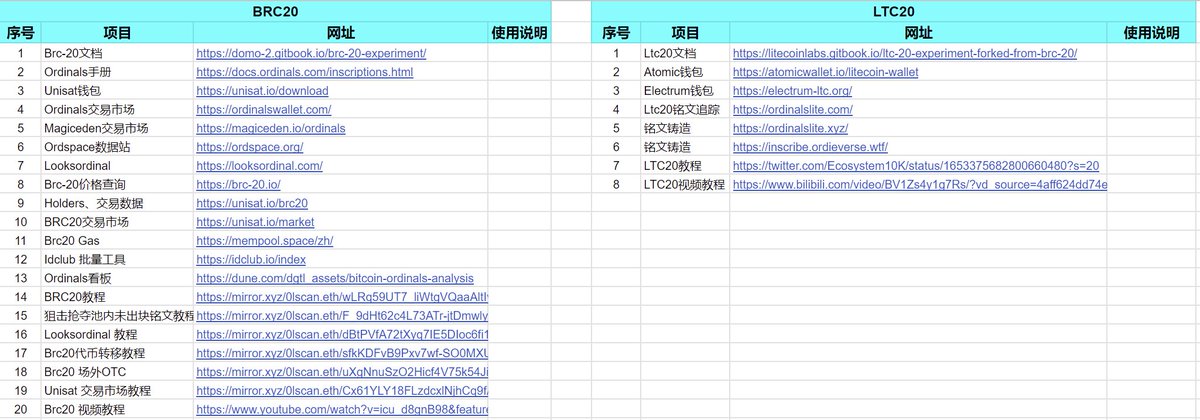The image size is (1200, 420).
Task: Select the BRC20 table 项目 header
Action: coord(117,33)
